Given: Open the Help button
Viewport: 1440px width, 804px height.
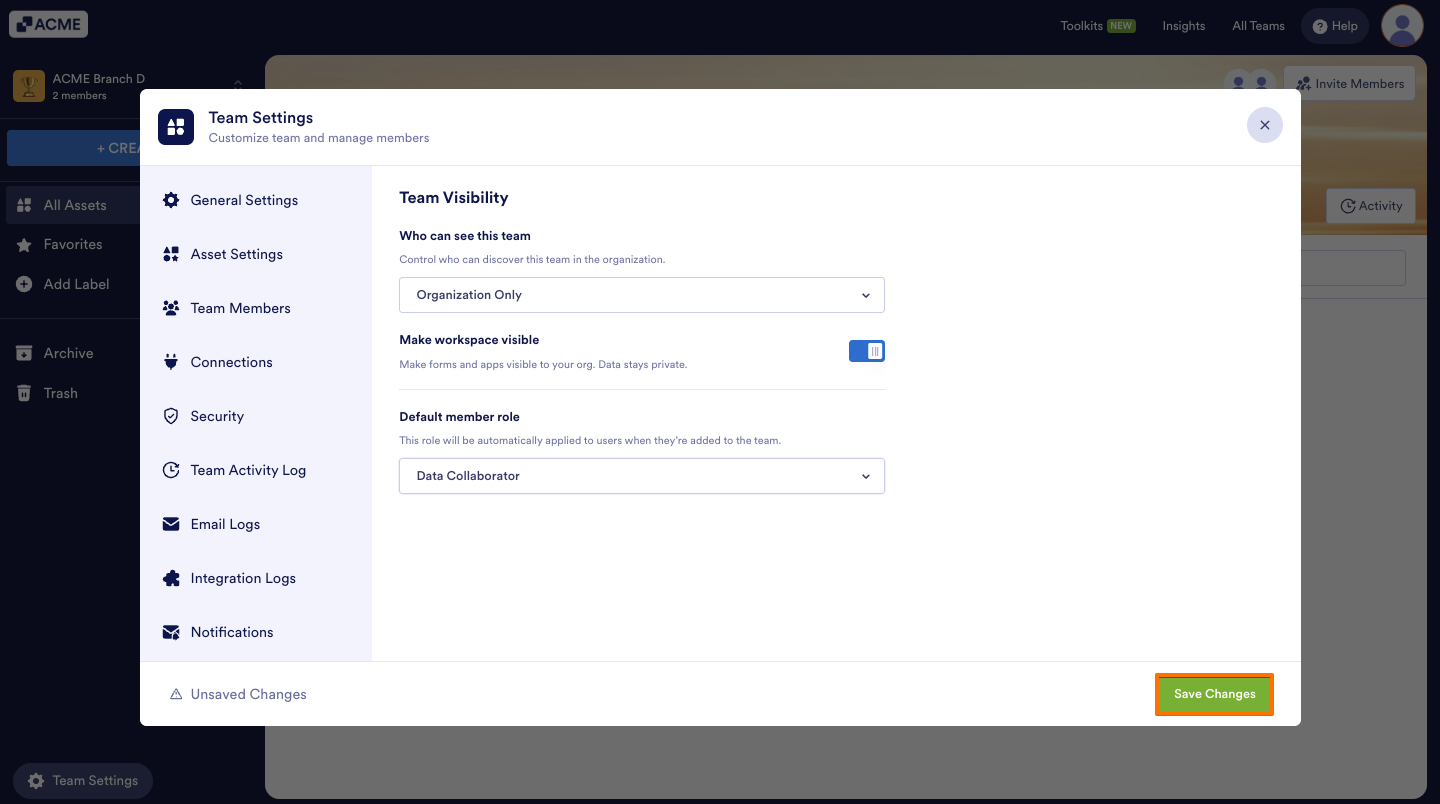Looking at the screenshot, I should [1335, 26].
